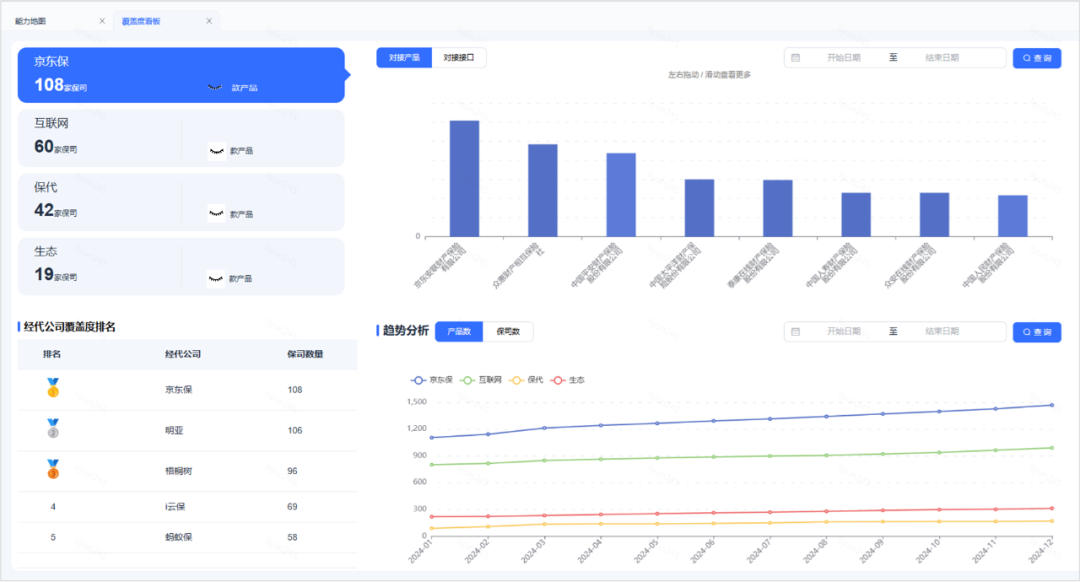Toggle 京东保 series in trend legend

(432, 380)
